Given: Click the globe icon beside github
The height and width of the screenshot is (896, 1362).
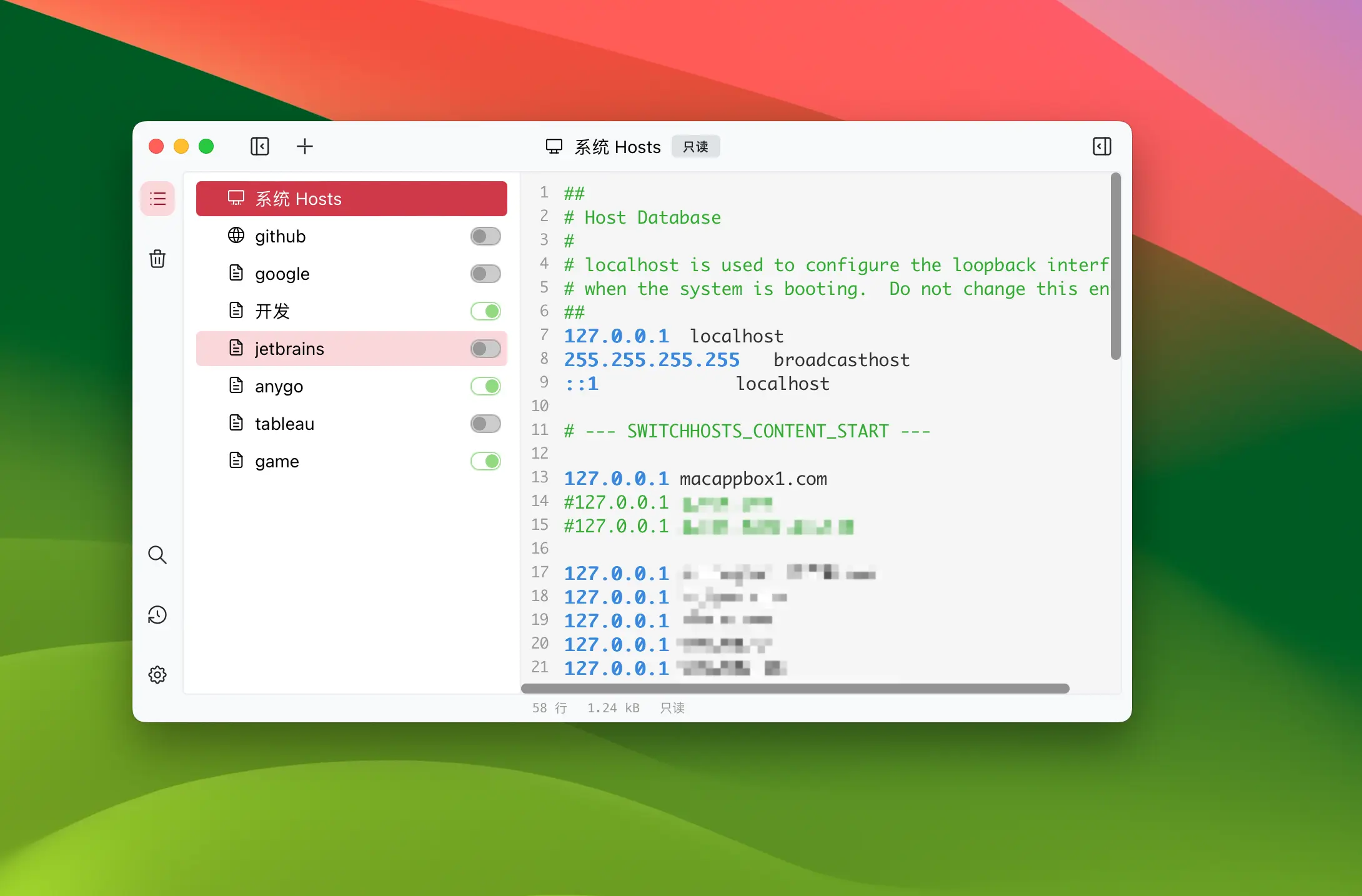Looking at the screenshot, I should pyautogui.click(x=236, y=236).
